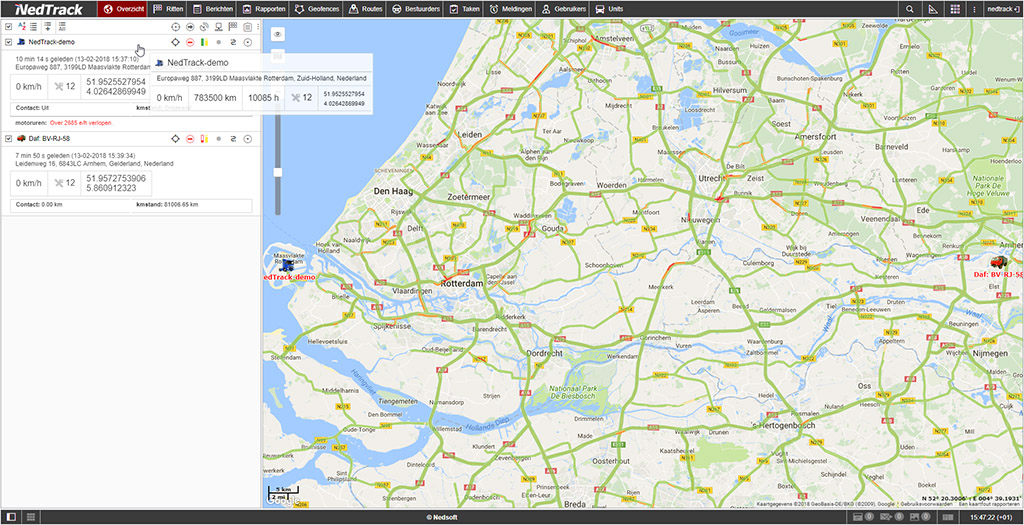The width and height of the screenshot is (1024, 525).
Task: Click the quick track icon for NedTrack-demo
Action: 233,42
